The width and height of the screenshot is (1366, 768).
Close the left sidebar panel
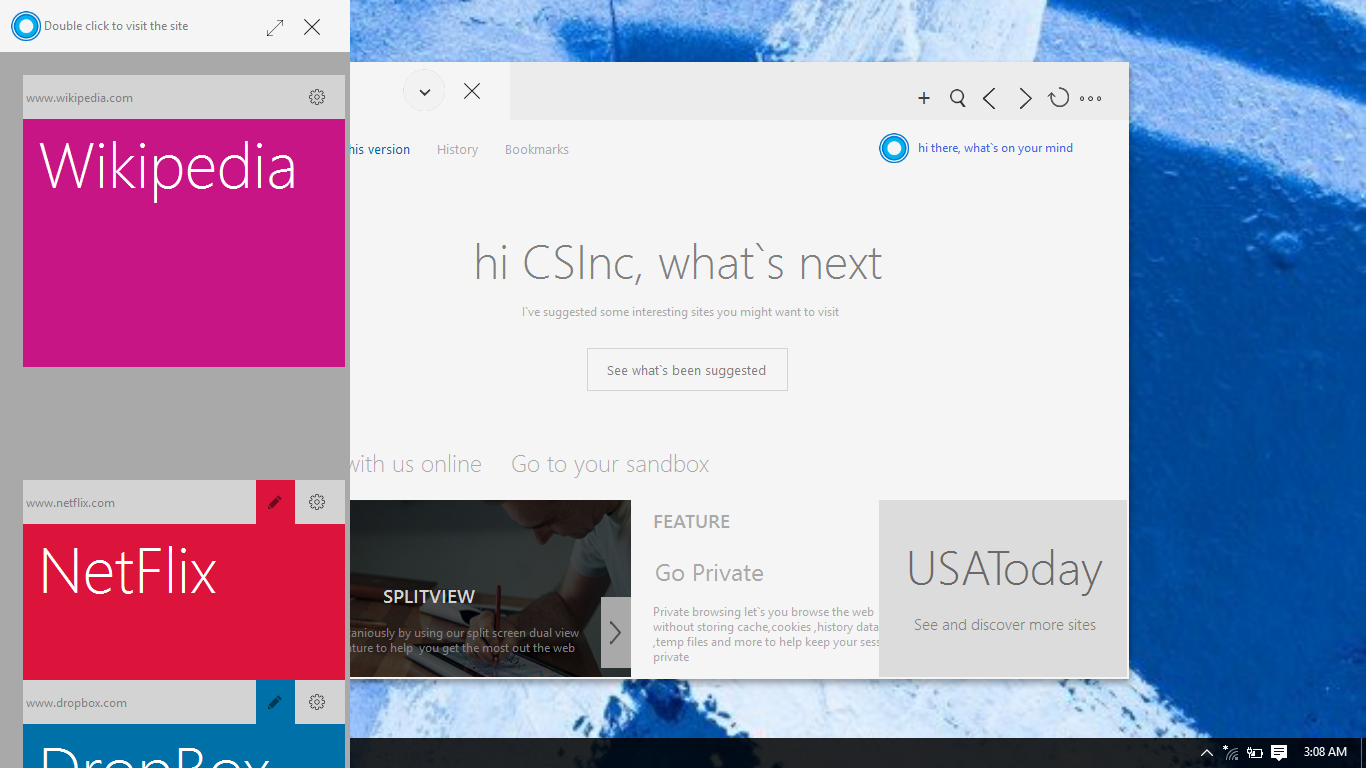coord(312,27)
